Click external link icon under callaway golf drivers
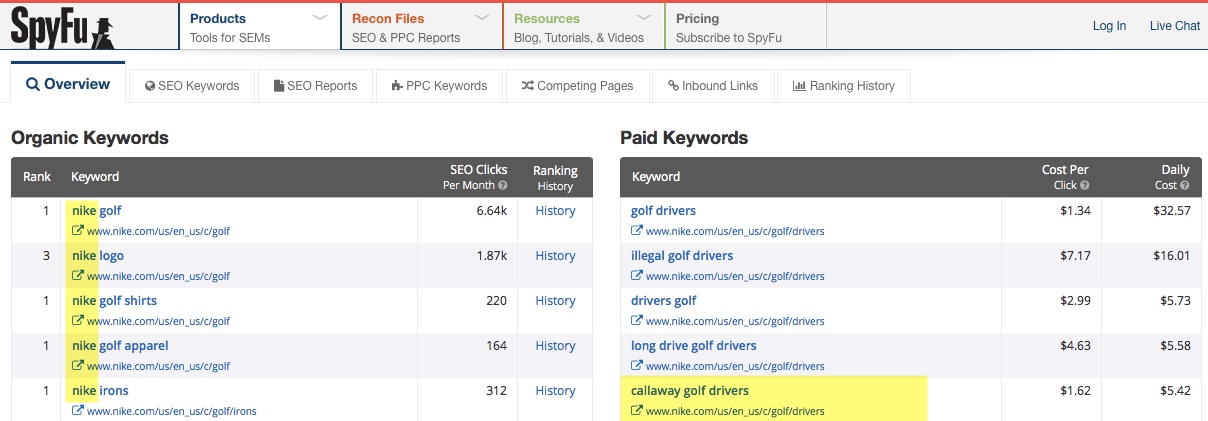 [x=637, y=412]
